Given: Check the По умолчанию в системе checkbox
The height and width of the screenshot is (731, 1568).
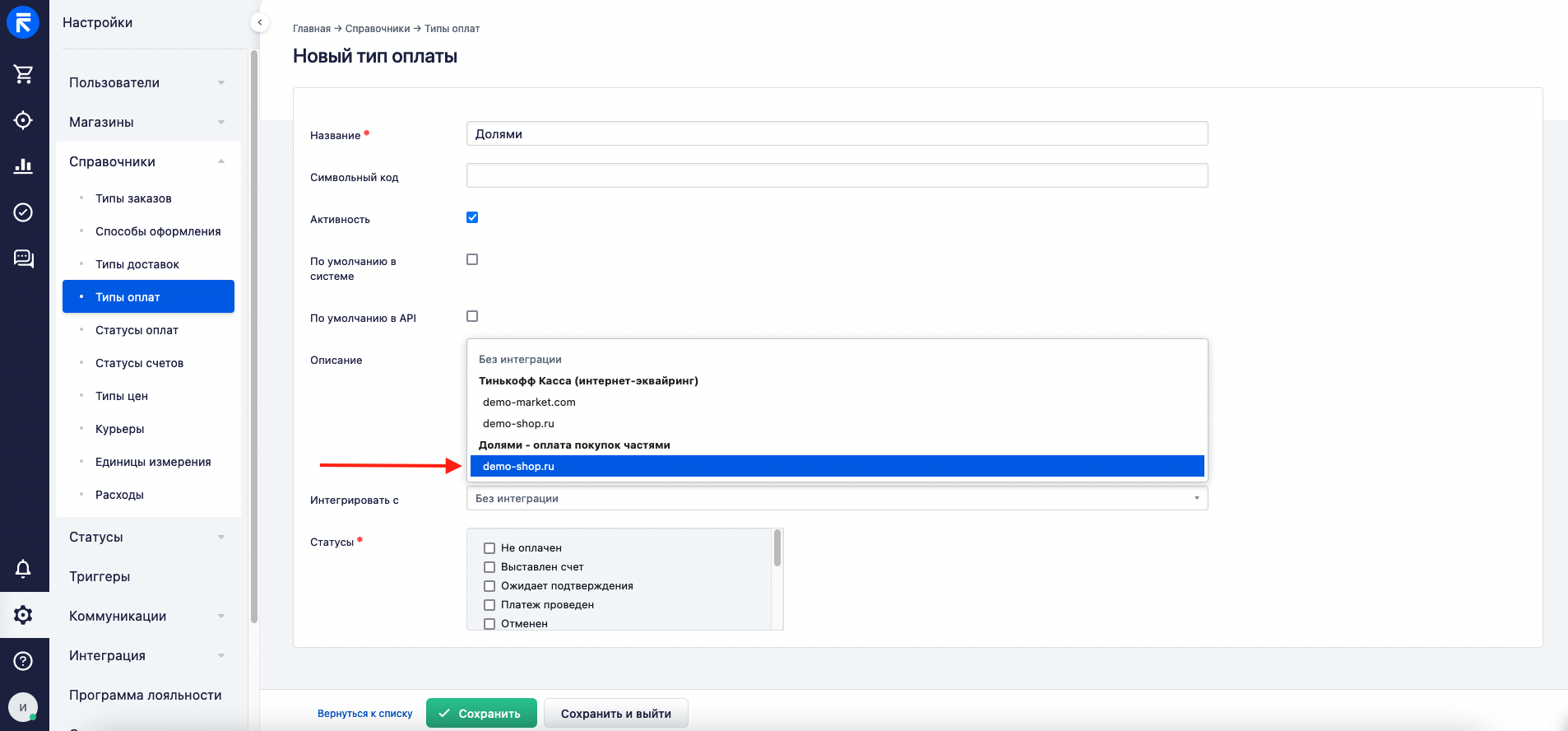Looking at the screenshot, I should pyautogui.click(x=472, y=259).
